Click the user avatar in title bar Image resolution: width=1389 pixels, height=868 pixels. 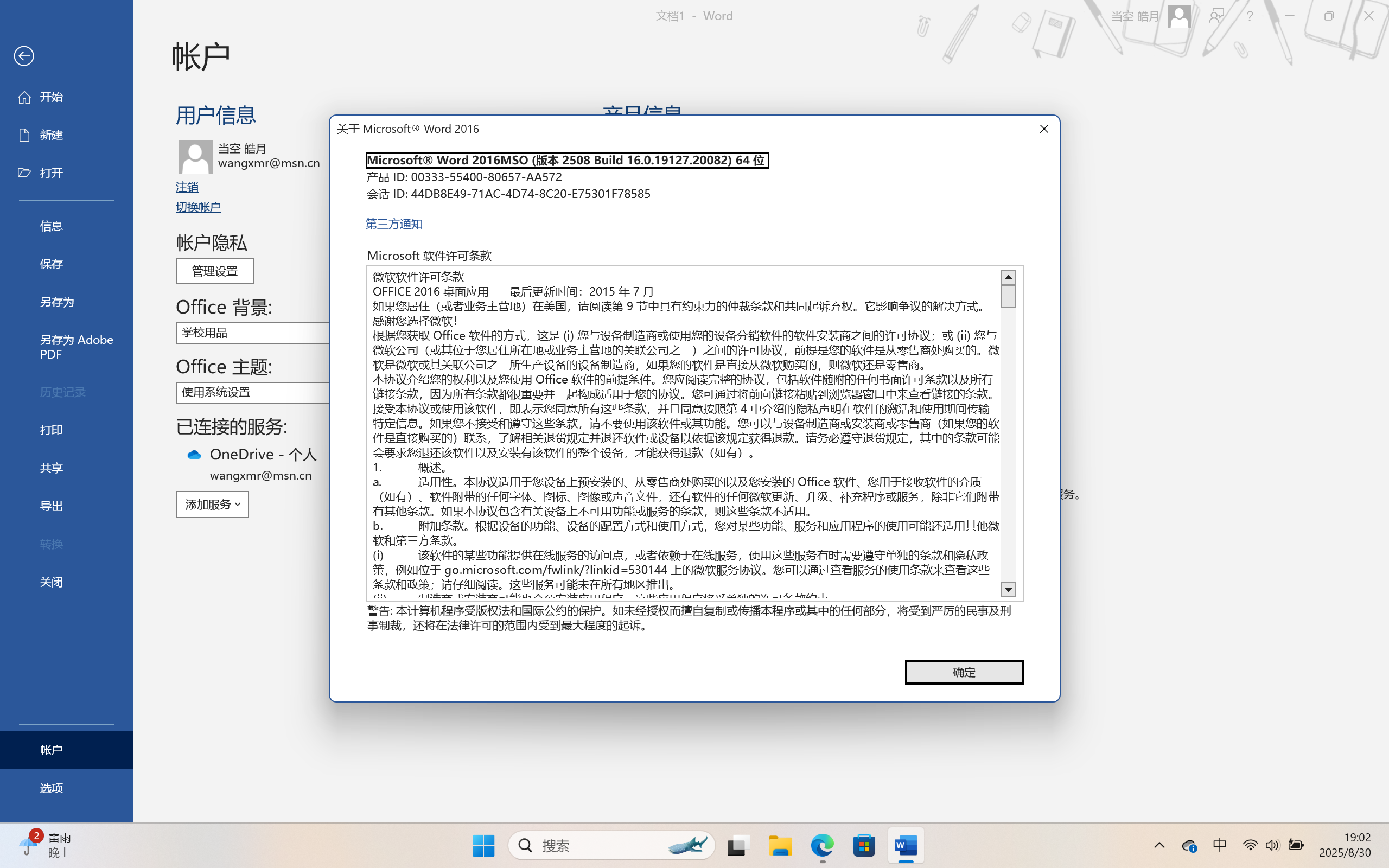1178,16
